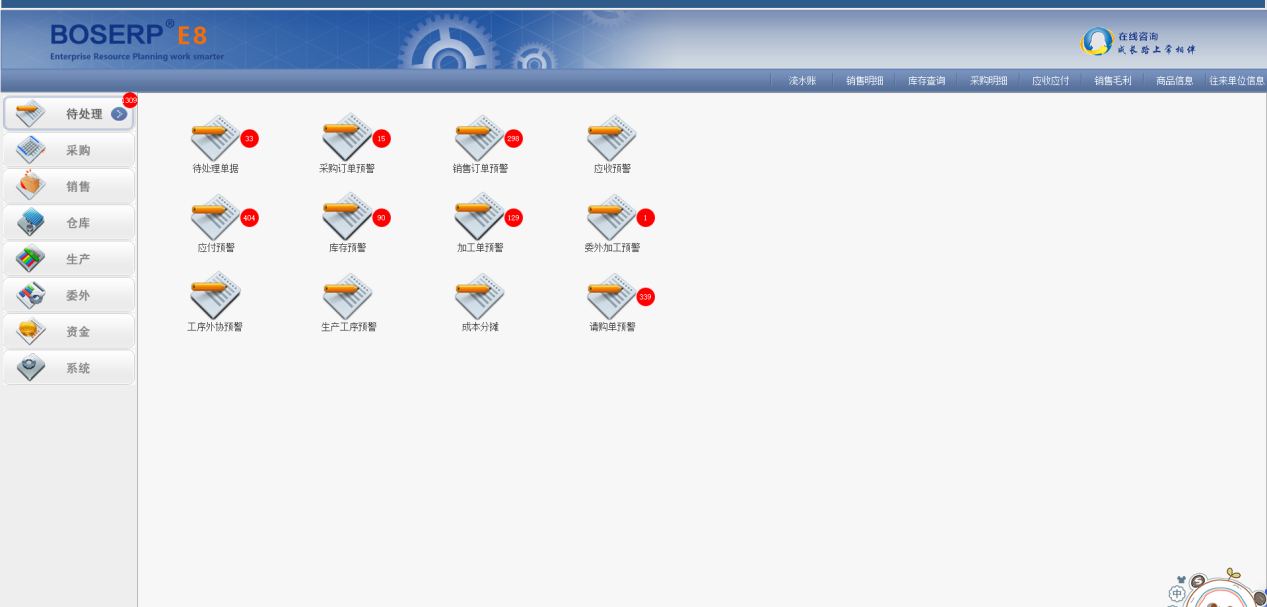The width and height of the screenshot is (1267, 607).
Task: Open 采购订单预警 alert icon
Action: point(347,138)
